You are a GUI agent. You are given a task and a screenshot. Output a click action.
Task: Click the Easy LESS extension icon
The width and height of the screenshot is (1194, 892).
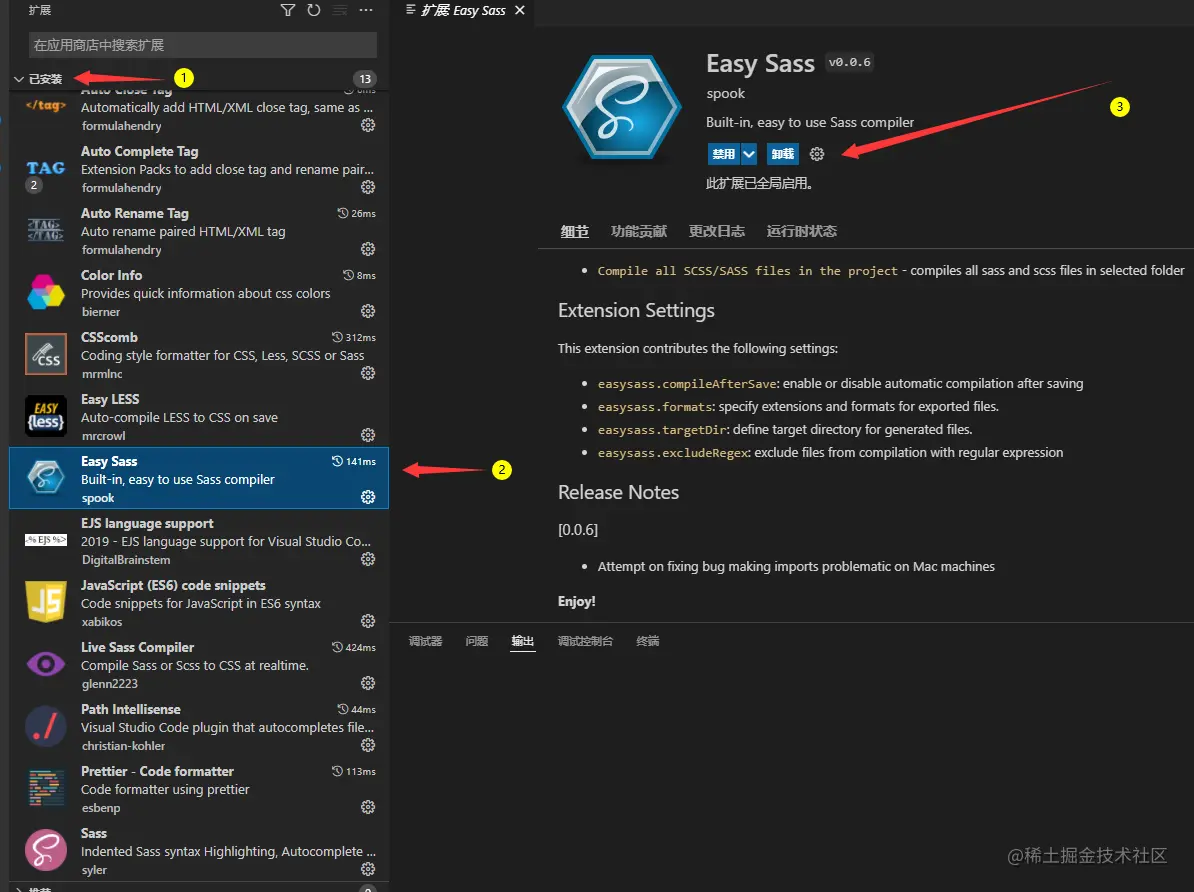[46, 416]
